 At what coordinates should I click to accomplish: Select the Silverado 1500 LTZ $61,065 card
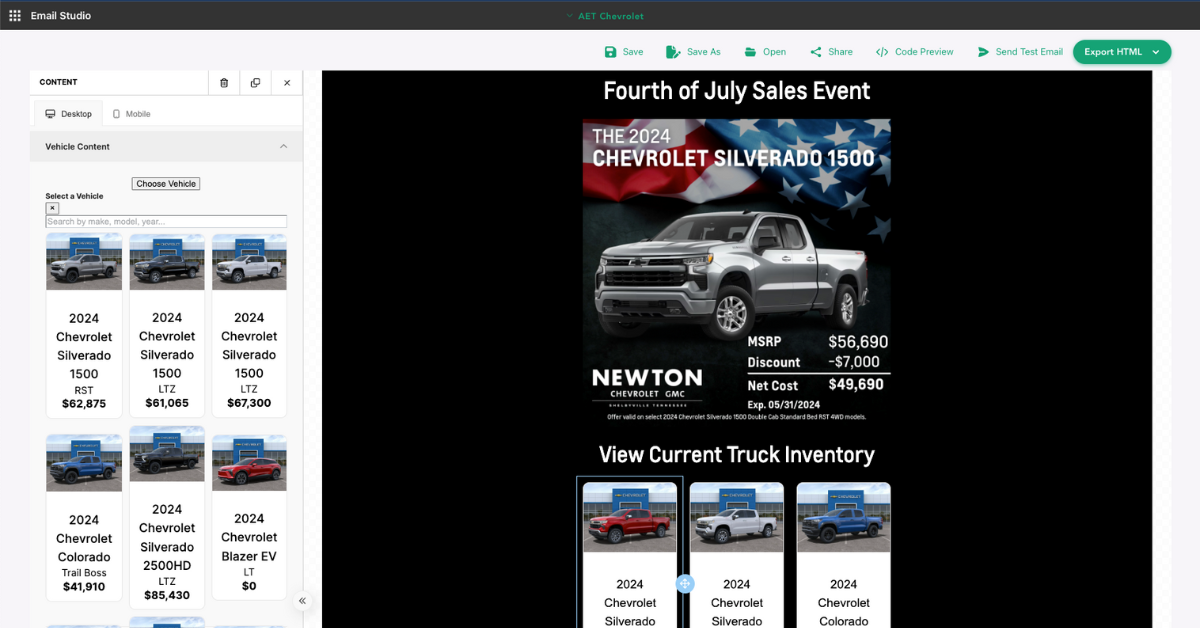pyautogui.click(x=167, y=325)
